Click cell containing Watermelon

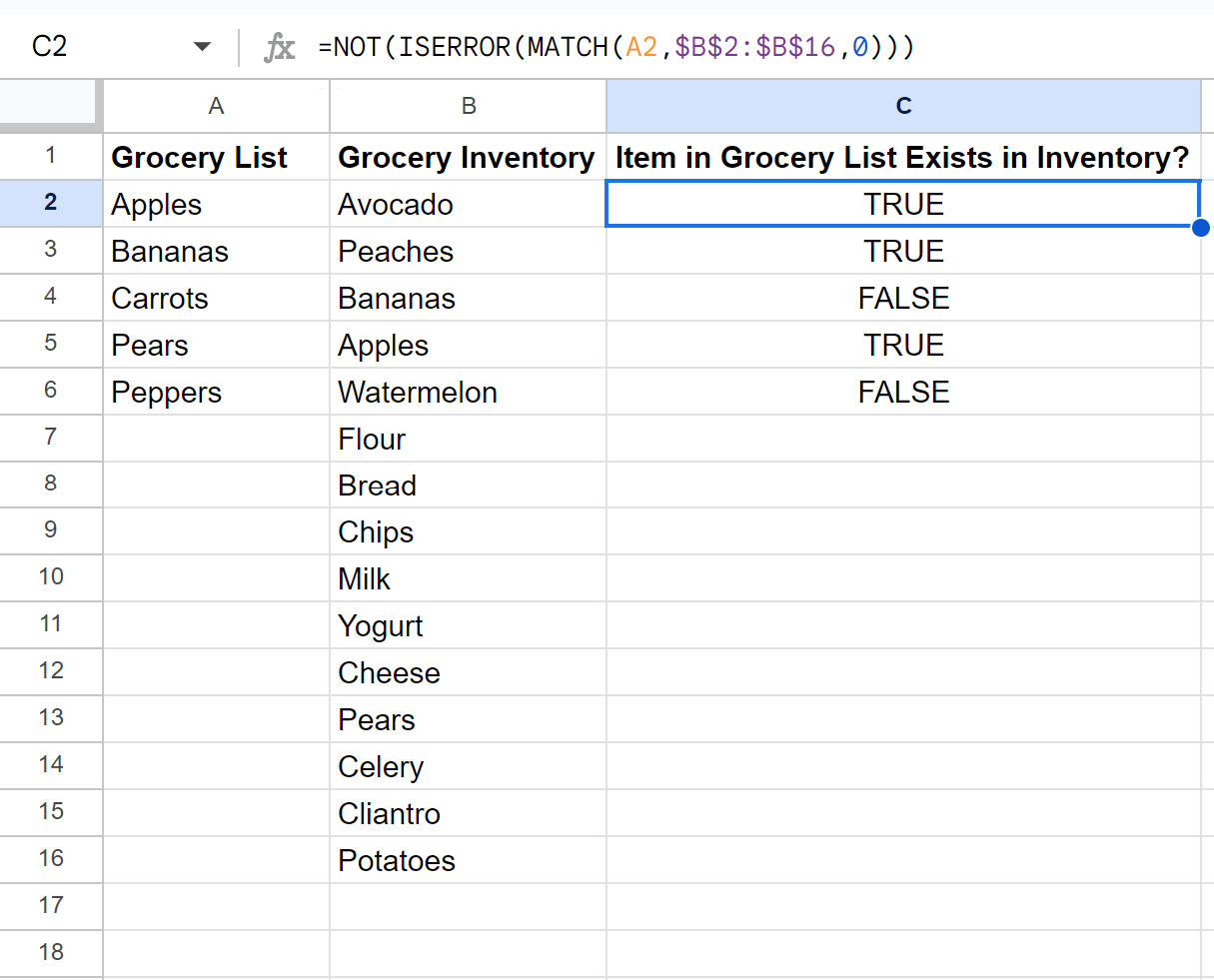coord(469,392)
